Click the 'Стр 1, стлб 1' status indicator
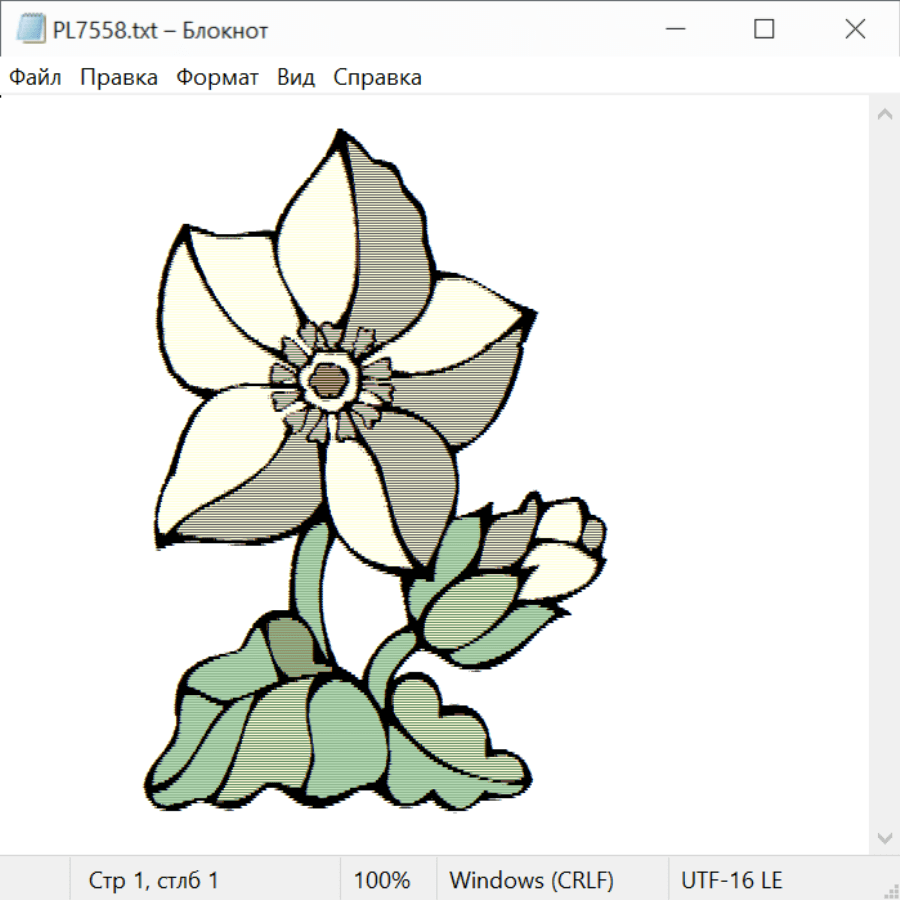The height and width of the screenshot is (900, 900). (154, 880)
